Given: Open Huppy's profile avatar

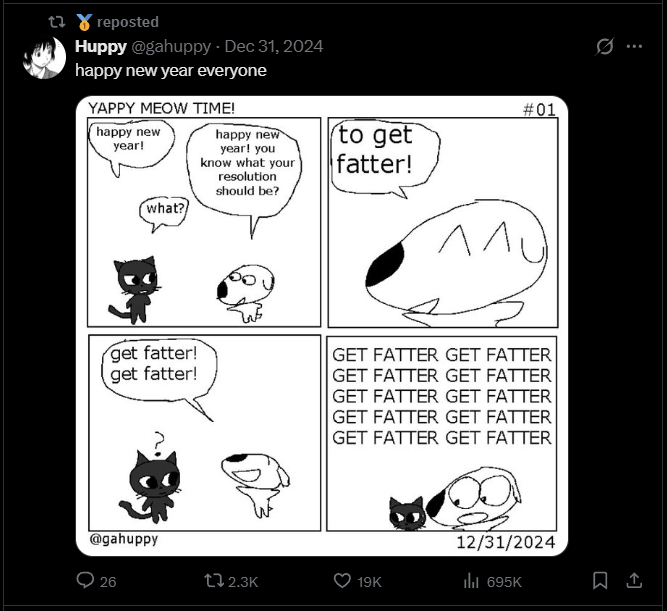Looking at the screenshot, I should [x=44, y=57].
